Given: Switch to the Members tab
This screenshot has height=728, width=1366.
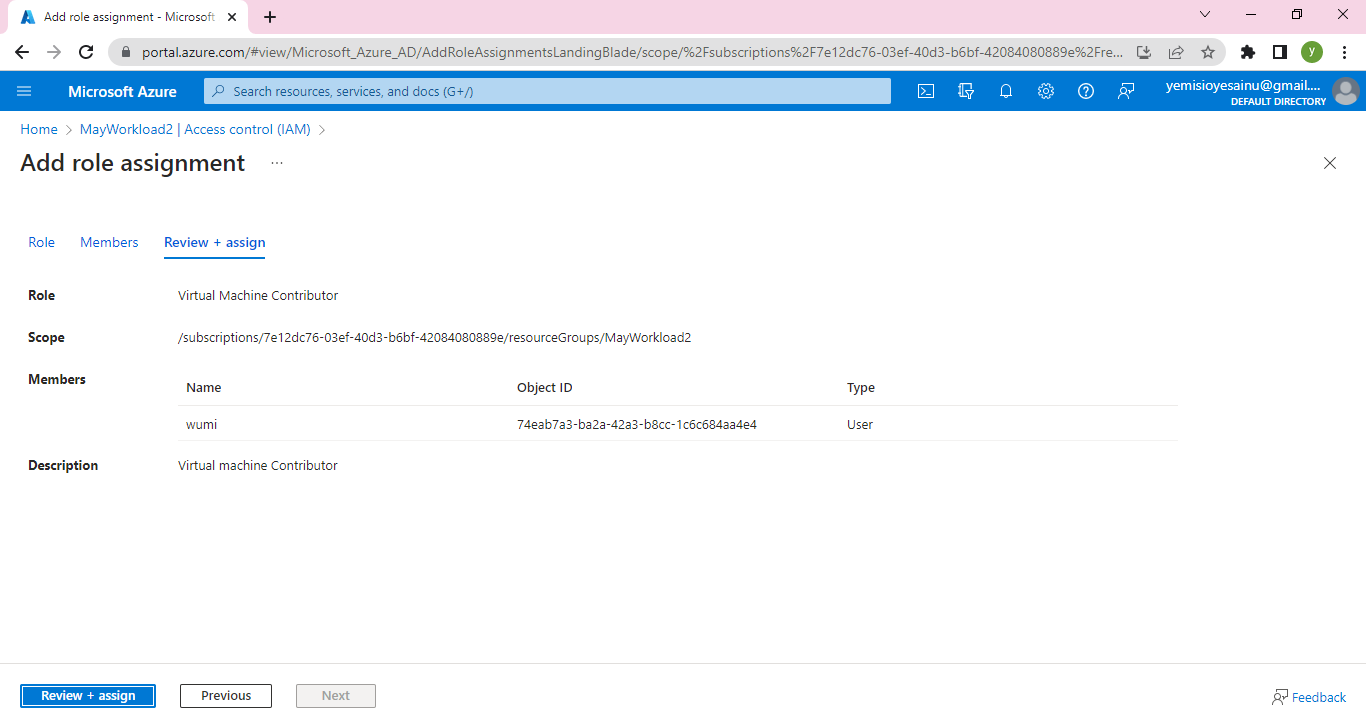Looking at the screenshot, I should (109, 242).
